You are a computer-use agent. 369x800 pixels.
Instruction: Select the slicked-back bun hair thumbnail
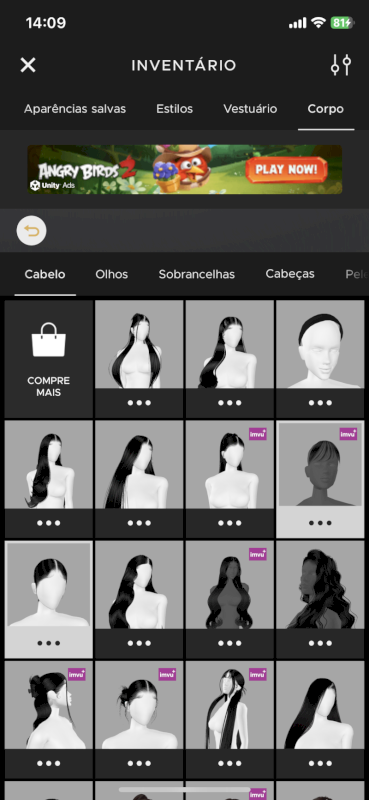coord(48,584)
